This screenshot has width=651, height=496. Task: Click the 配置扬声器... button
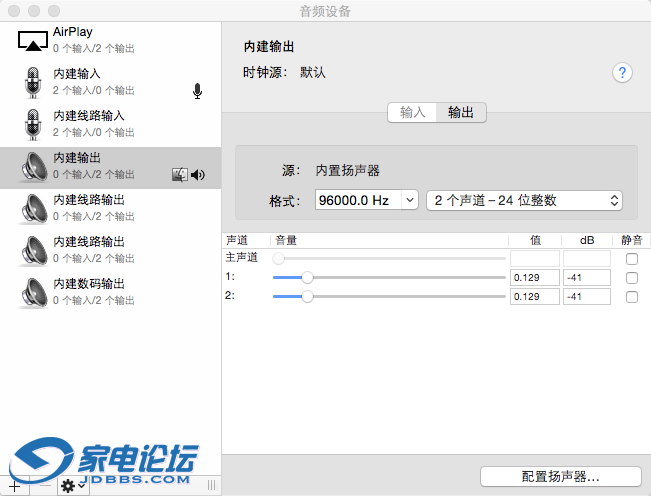(561, 476)
